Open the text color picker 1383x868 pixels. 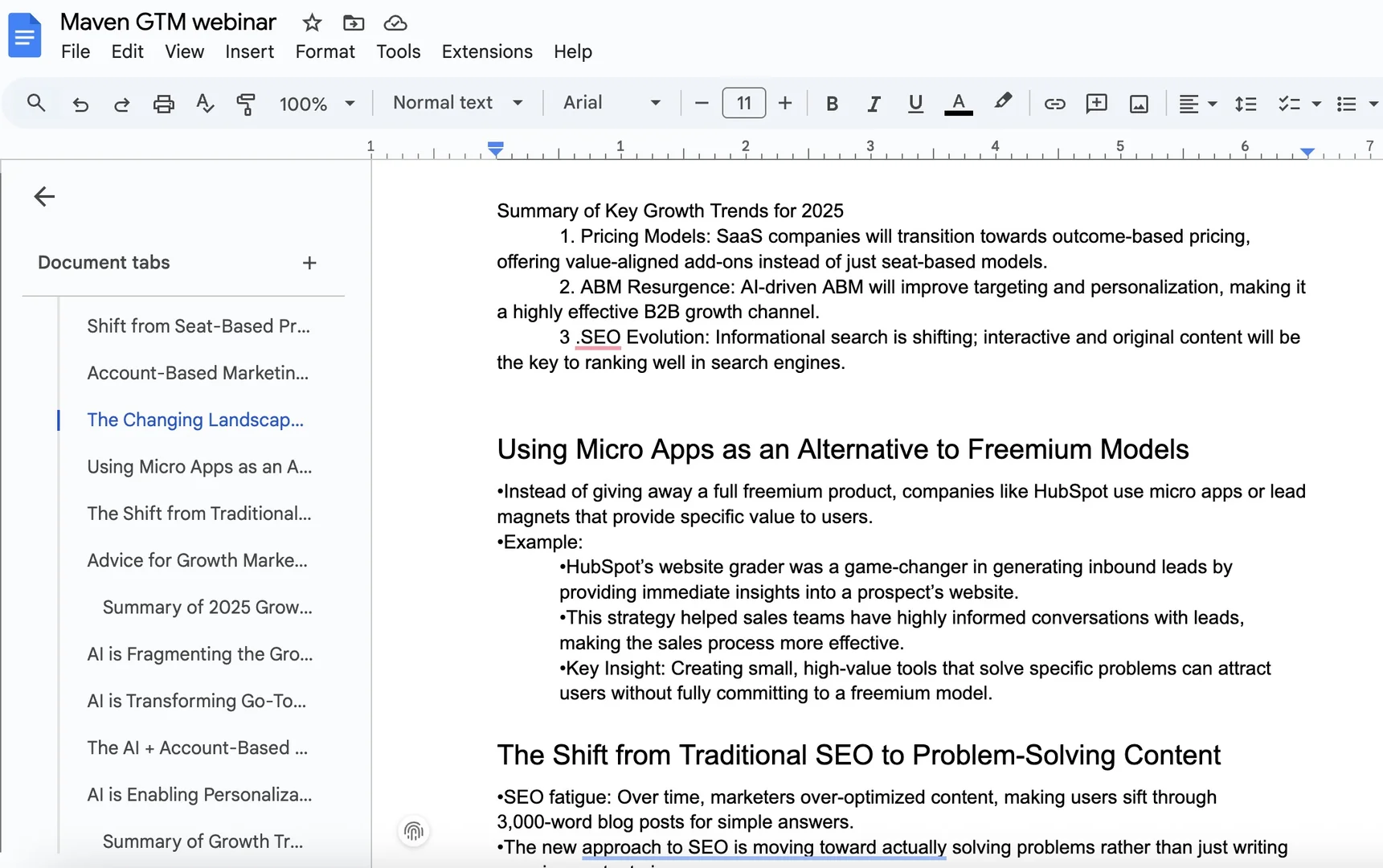click(x=958, y=104)
